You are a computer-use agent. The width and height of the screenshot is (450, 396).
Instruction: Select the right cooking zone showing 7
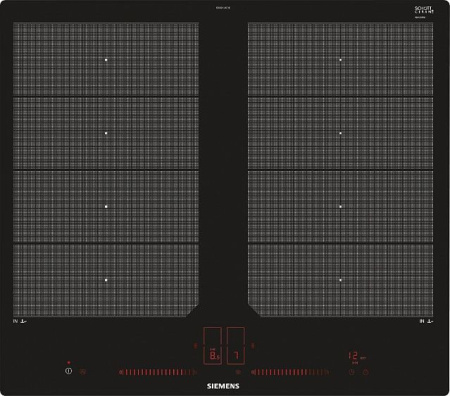[x=236, y=346]
